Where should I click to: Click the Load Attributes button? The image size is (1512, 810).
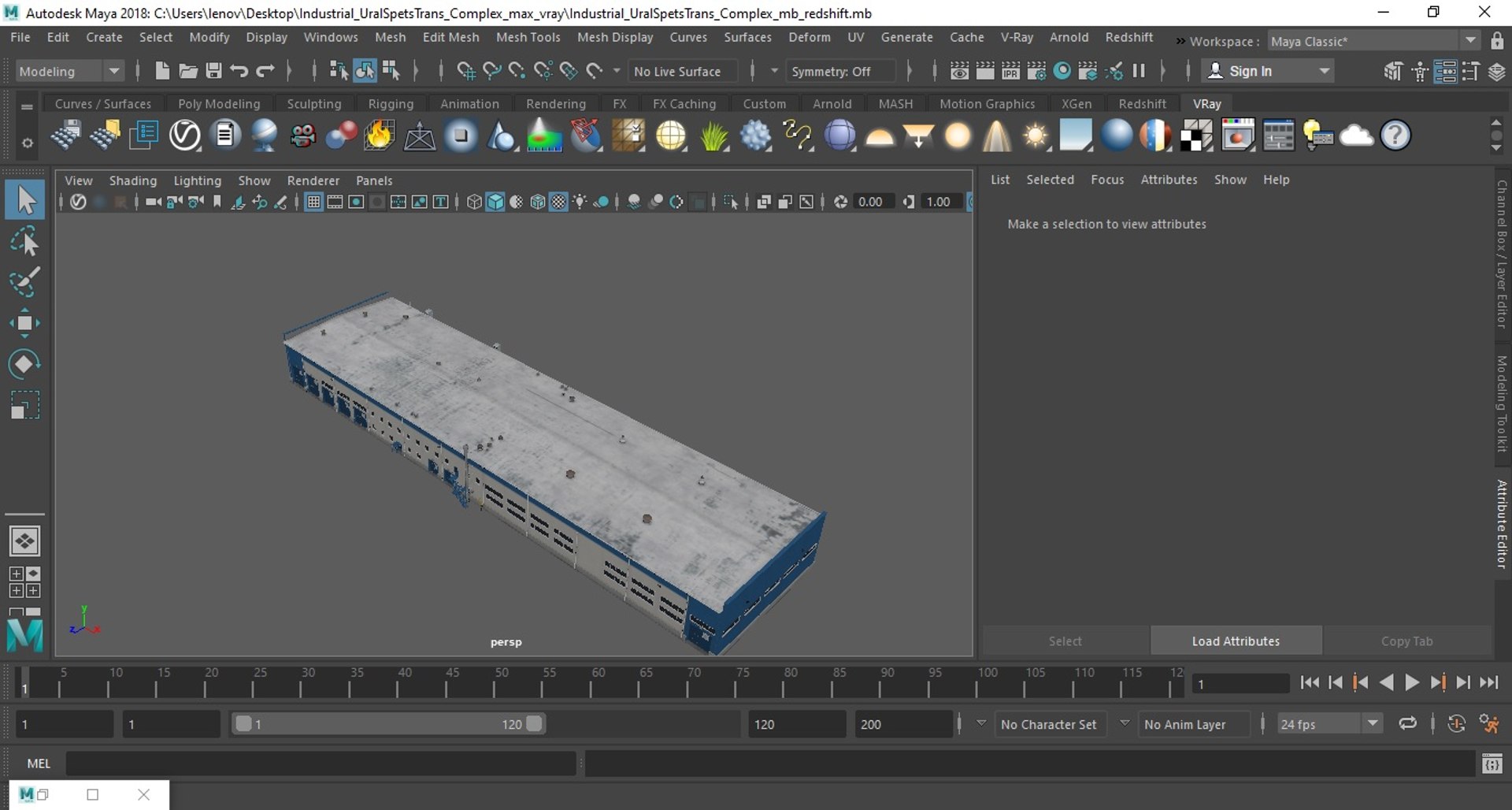pyautogui.click(x=1236, y=641)
